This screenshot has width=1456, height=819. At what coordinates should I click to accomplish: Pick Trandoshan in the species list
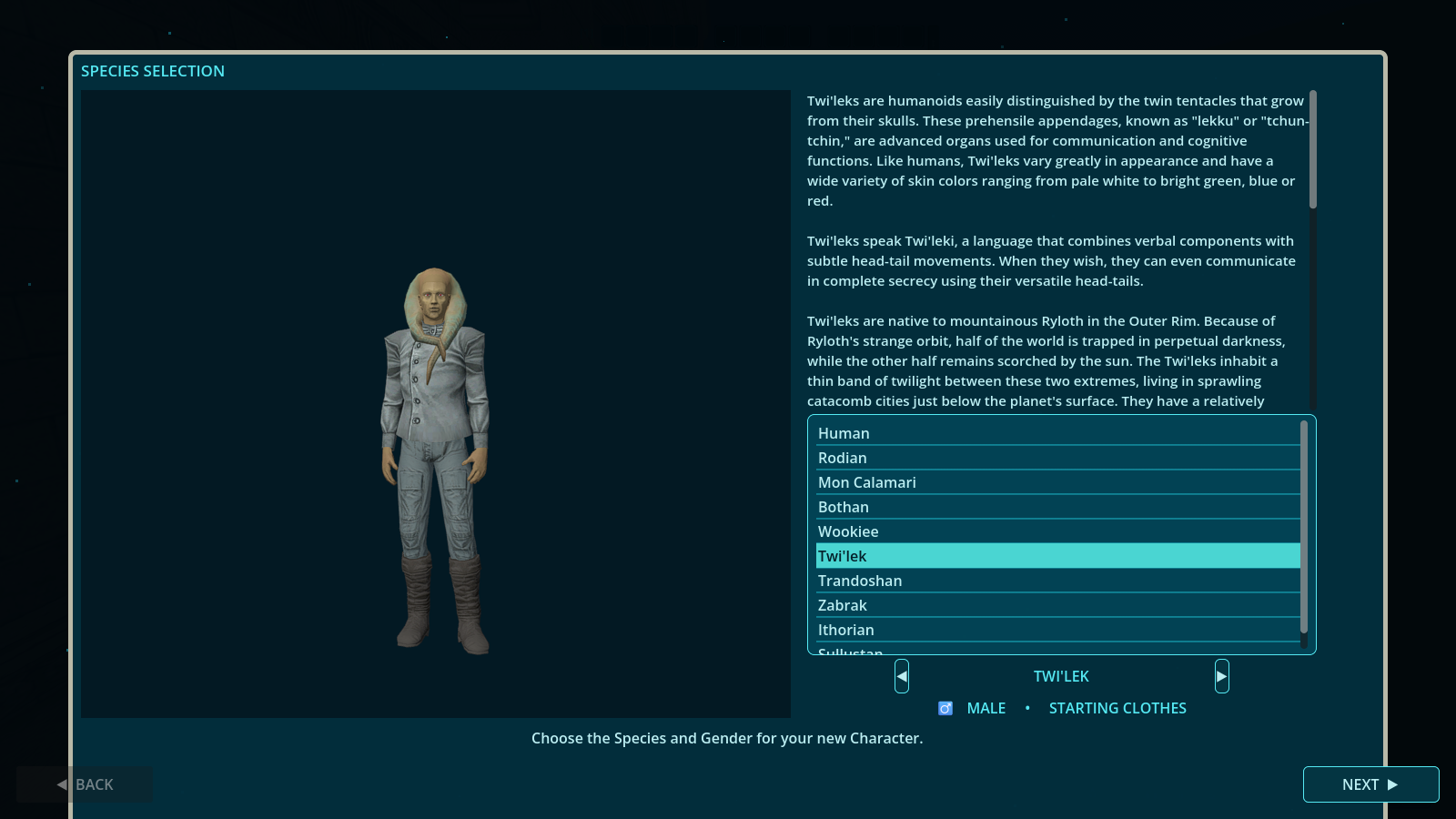pyautogui.click(x=1057, y=581)
